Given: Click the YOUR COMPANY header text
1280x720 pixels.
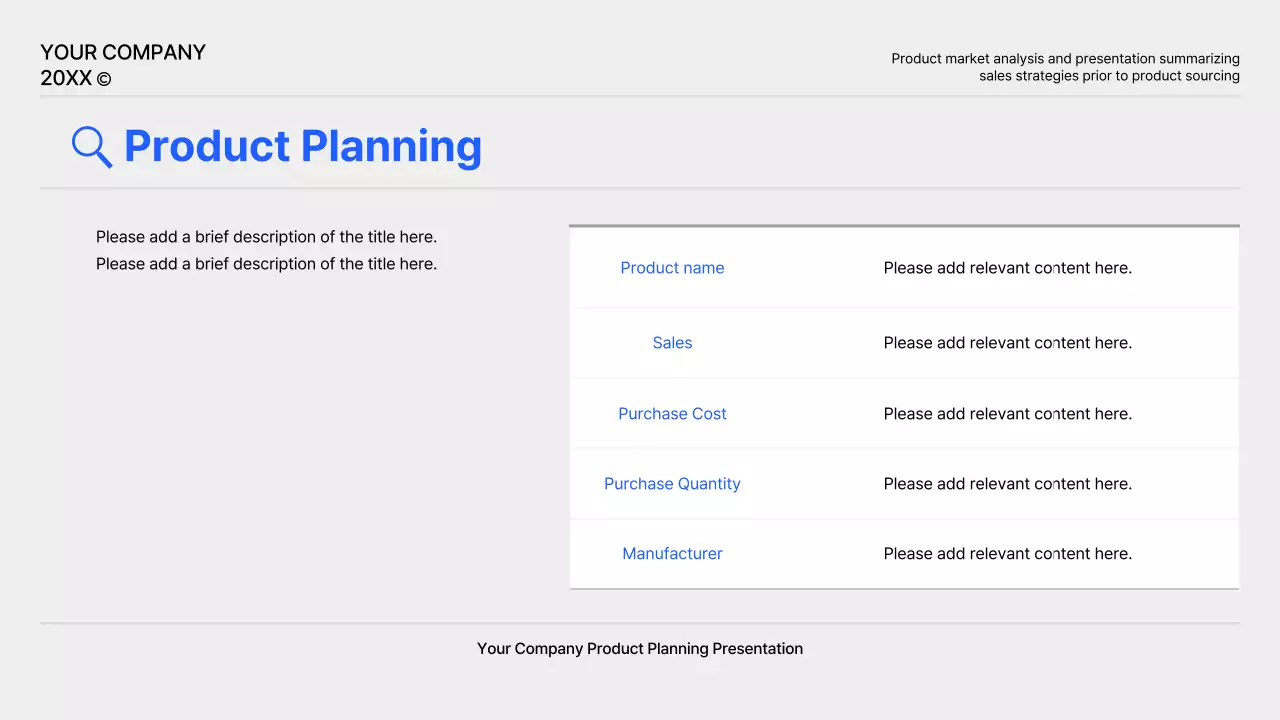Looking at the screenshot, I should [x=123, y=52].
